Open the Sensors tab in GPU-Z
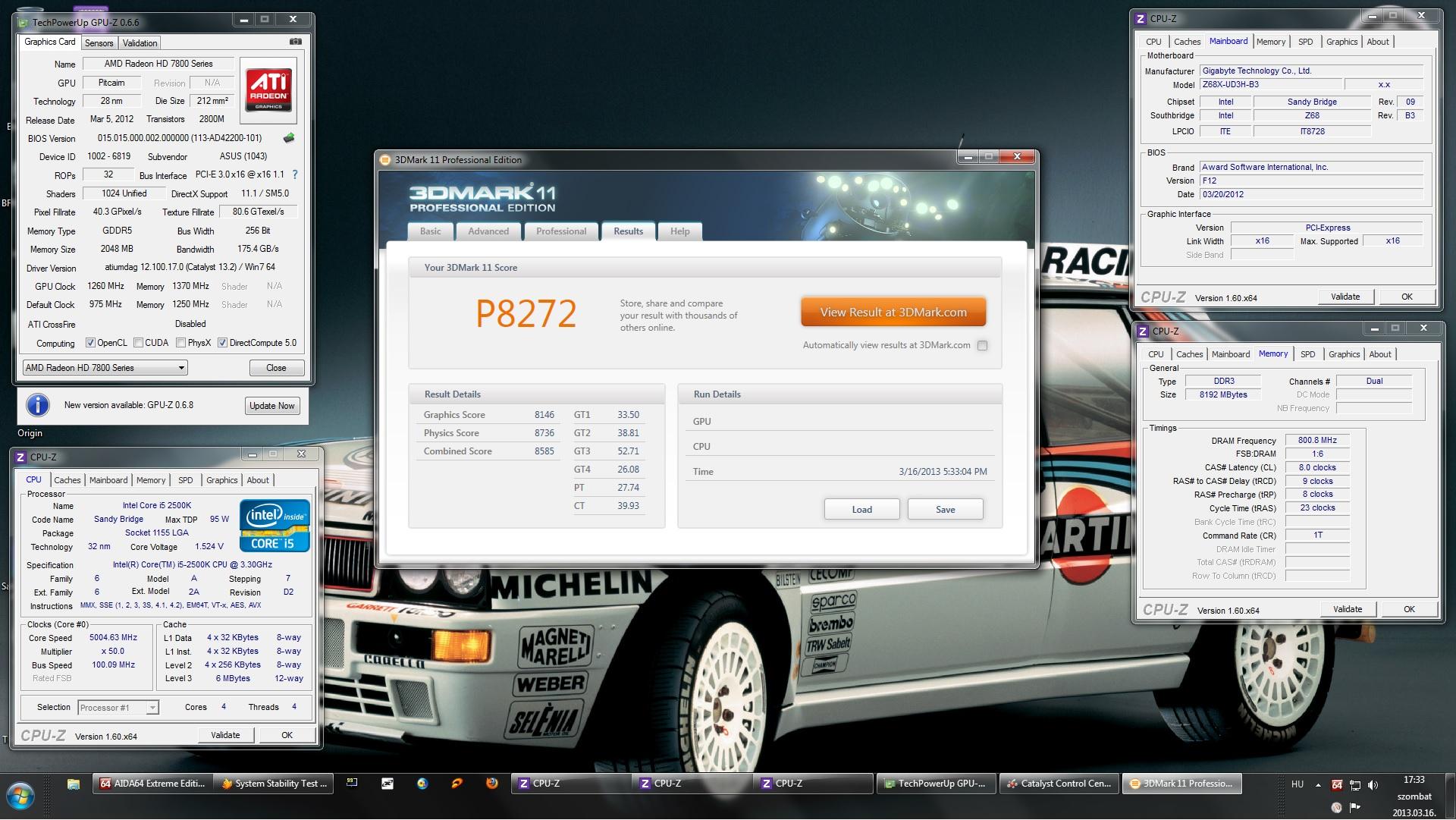The width and height of the screenshot is (1456, 820). click(99, 43)
